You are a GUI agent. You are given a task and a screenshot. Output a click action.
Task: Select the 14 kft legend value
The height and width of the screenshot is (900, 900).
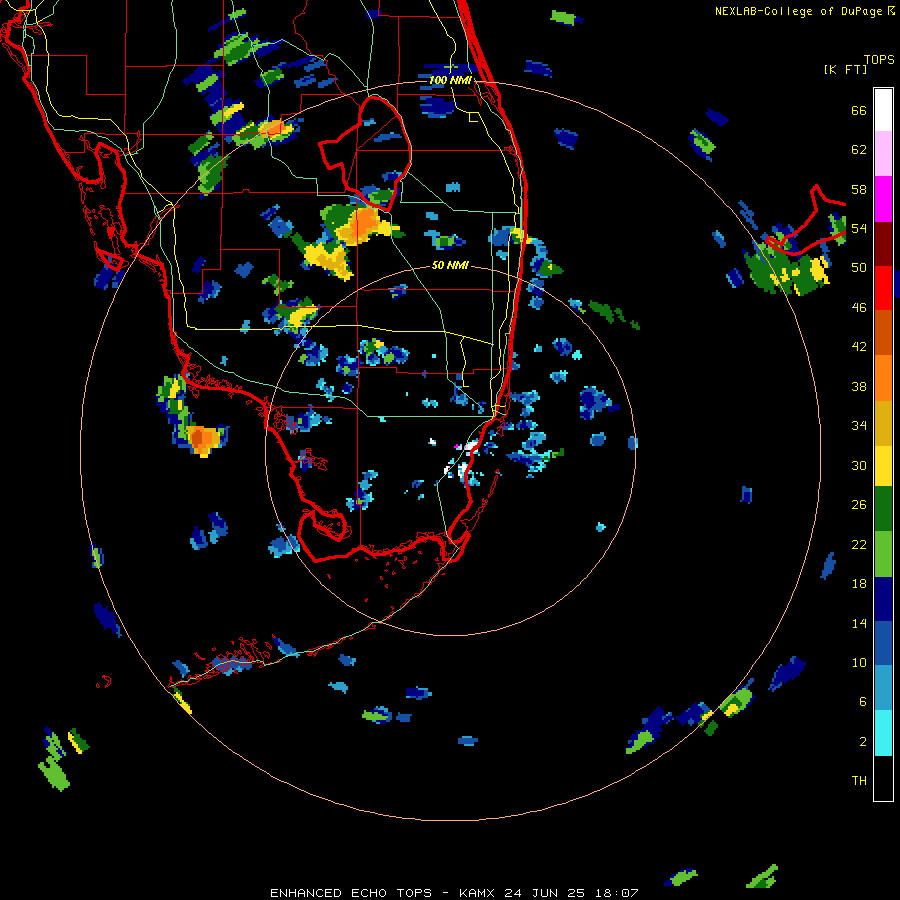click(859, 623)
